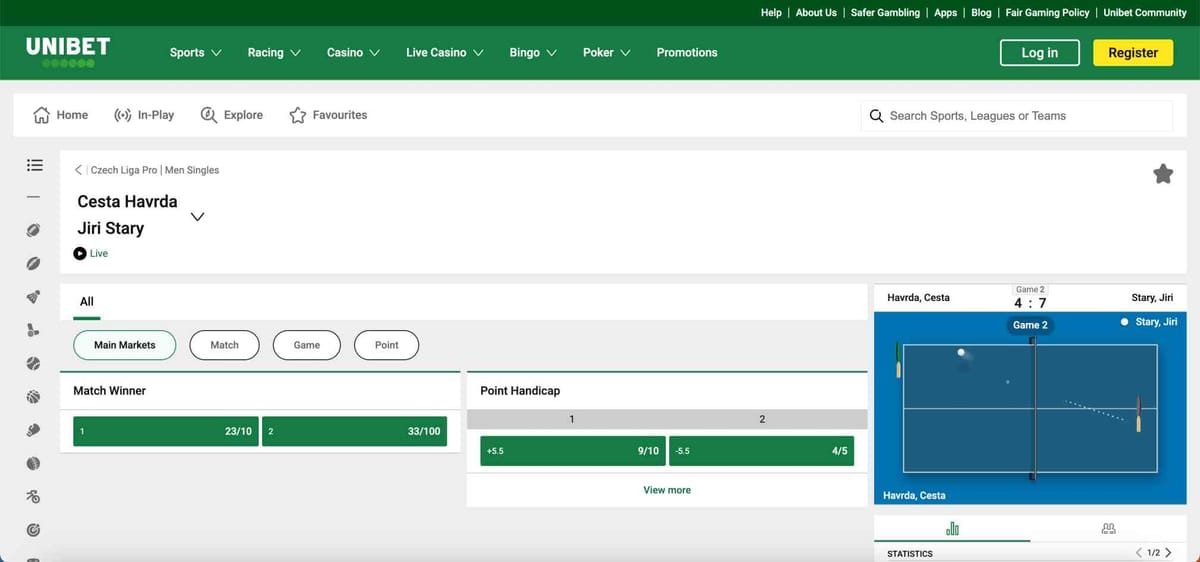This screenshot has width=1200, height=562.
Task: Click the yellow Register button
Action: pyautogui.click(x=1133, y=53)
